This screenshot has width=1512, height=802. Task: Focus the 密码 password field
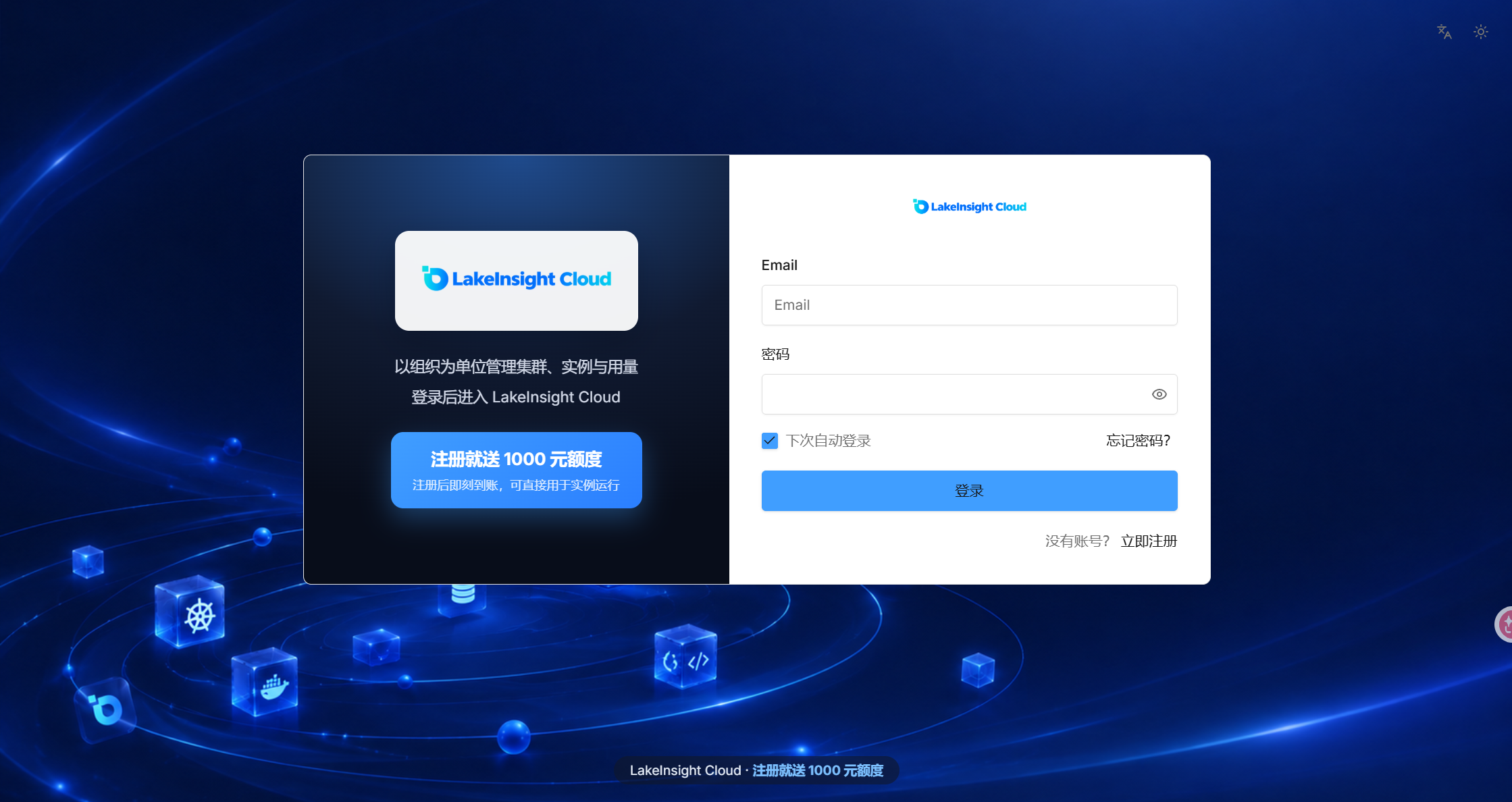click(969, 394)
